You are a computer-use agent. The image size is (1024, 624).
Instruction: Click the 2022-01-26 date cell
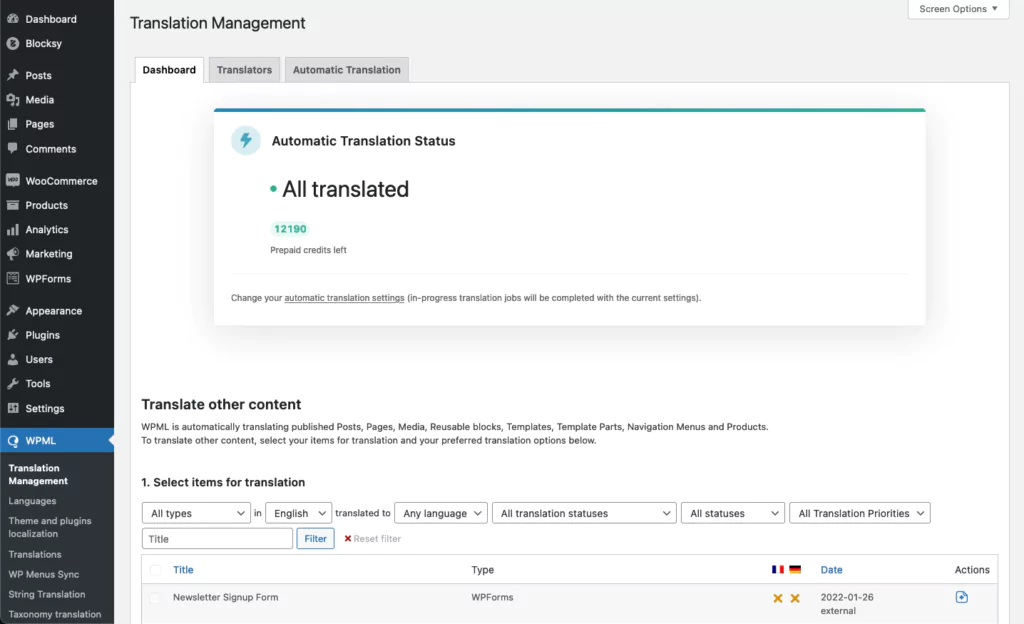pyautogui.click(x=847, y=597)
